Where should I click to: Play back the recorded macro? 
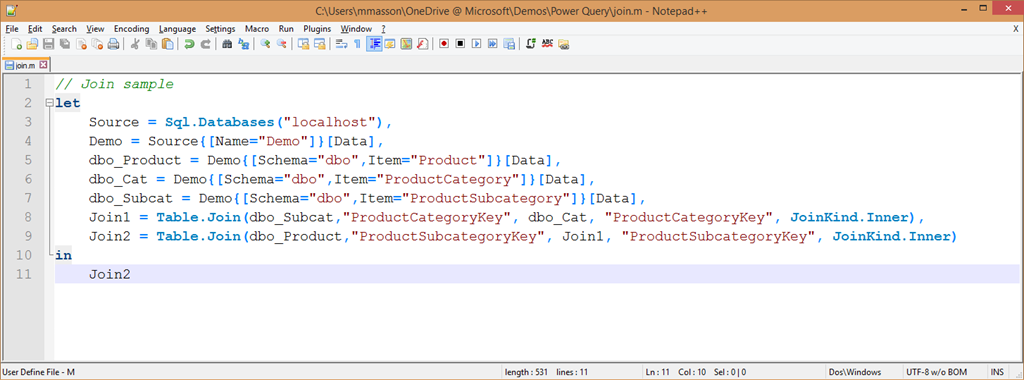pyautogui.click(x=477, y=44)
